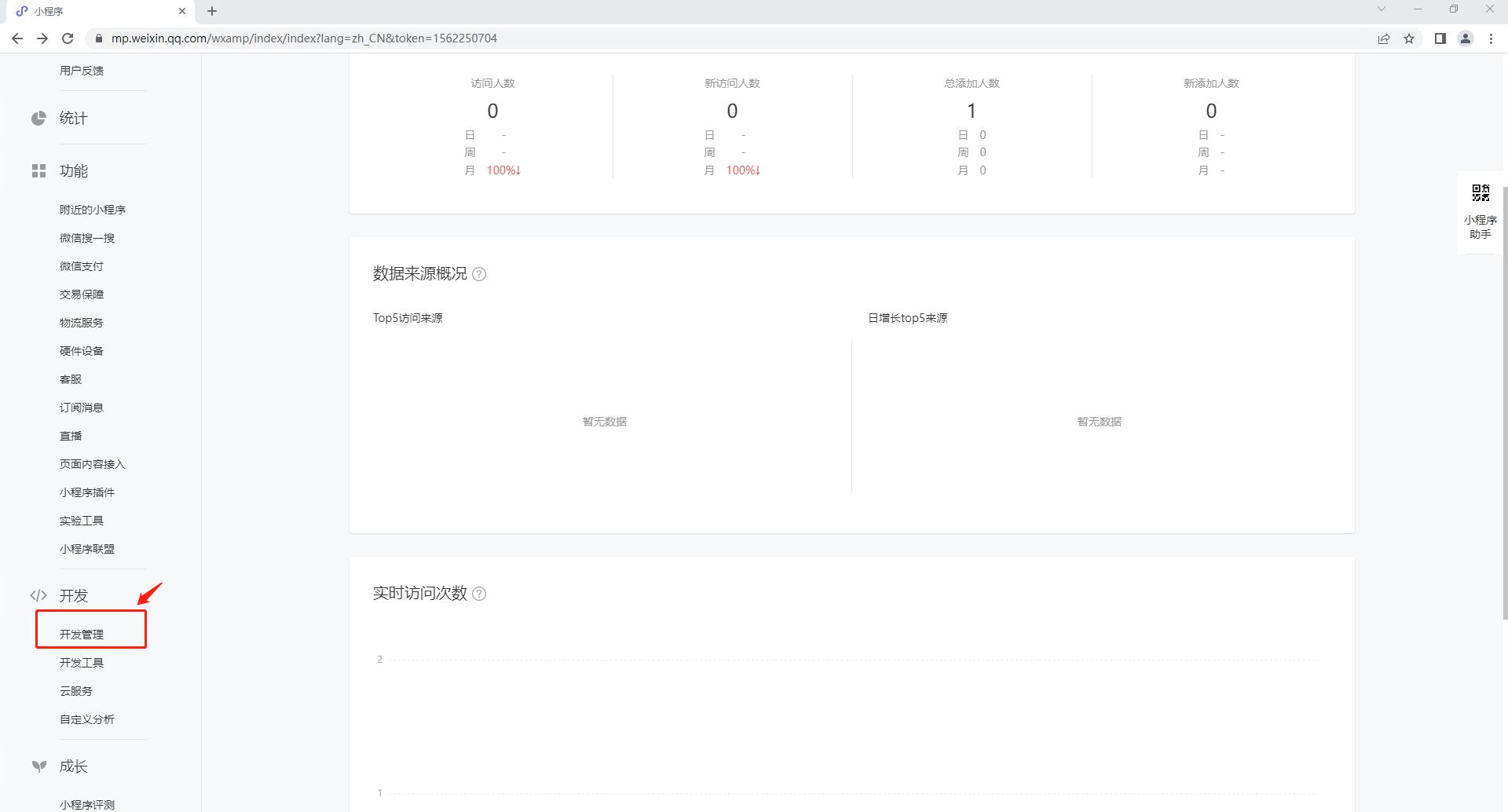Open 页面内容接入

pyautogui.click(x=93, y=464)
